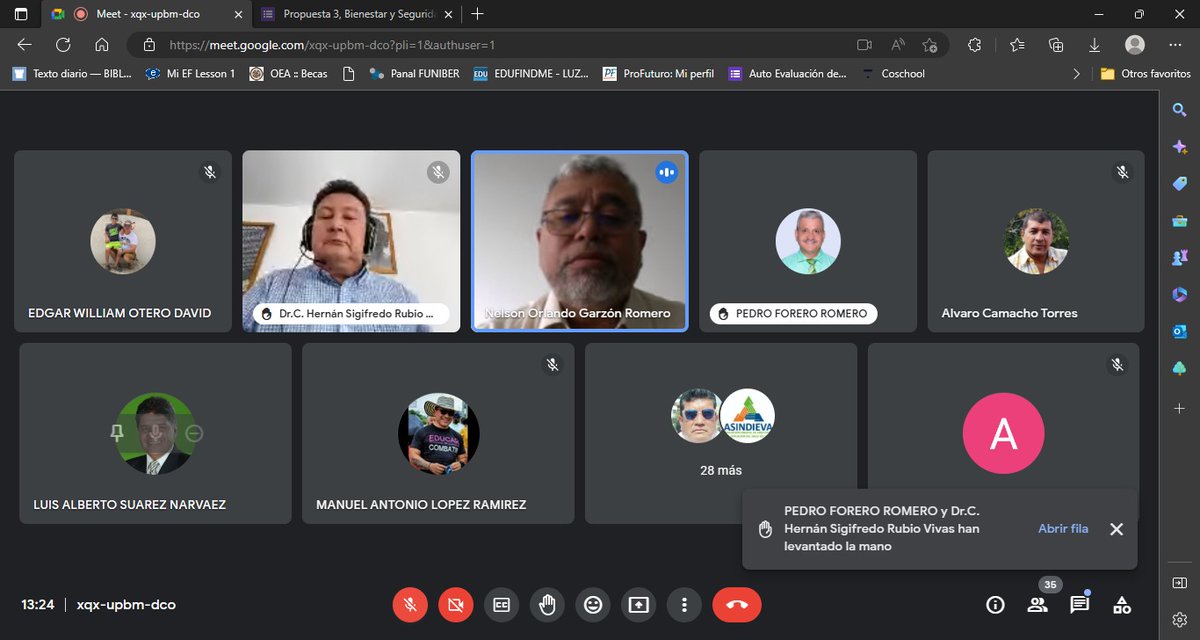This screenshot has width=1200, height=640.
Task: Reload the page with refresh button
Action: tap(63, 45)
